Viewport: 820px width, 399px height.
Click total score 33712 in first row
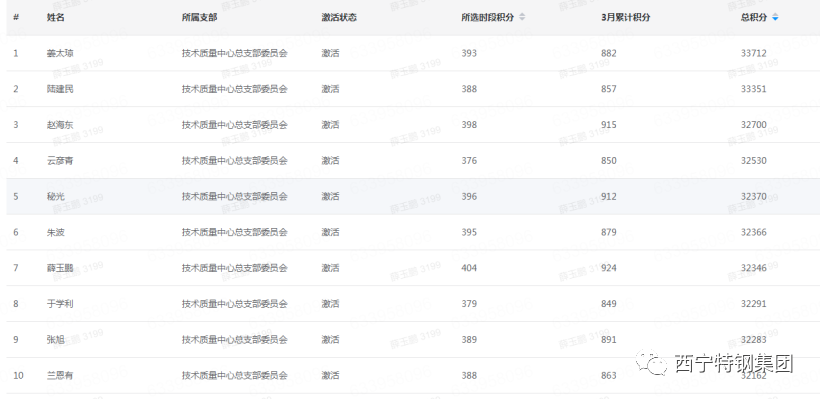coord(754,53)
